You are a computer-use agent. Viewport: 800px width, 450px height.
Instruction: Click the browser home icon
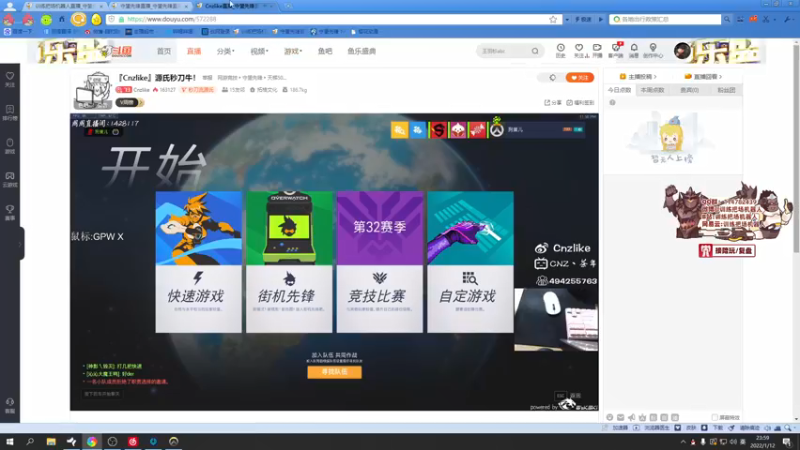[x=62, y=19]
